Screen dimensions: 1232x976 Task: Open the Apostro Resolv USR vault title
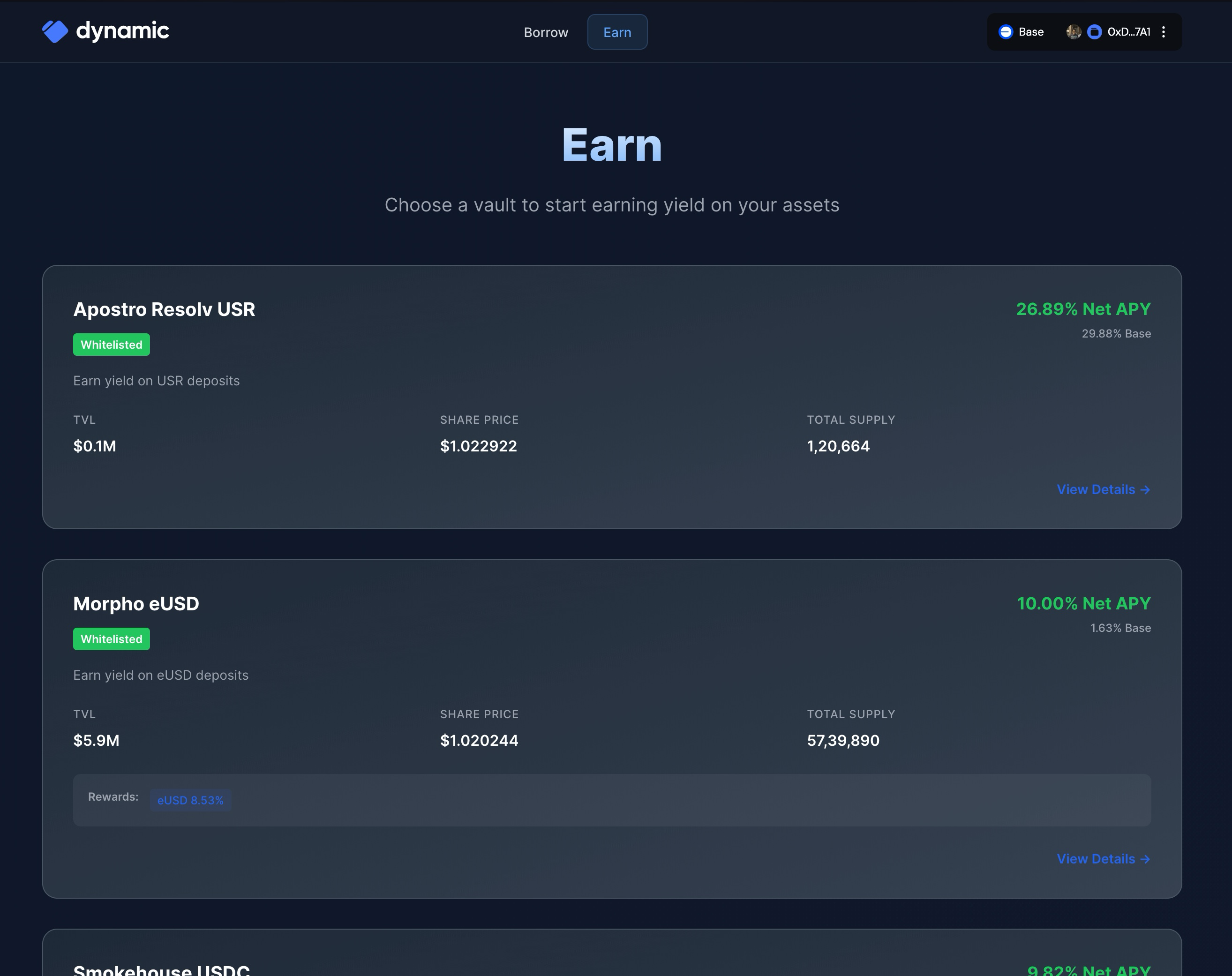164,309
